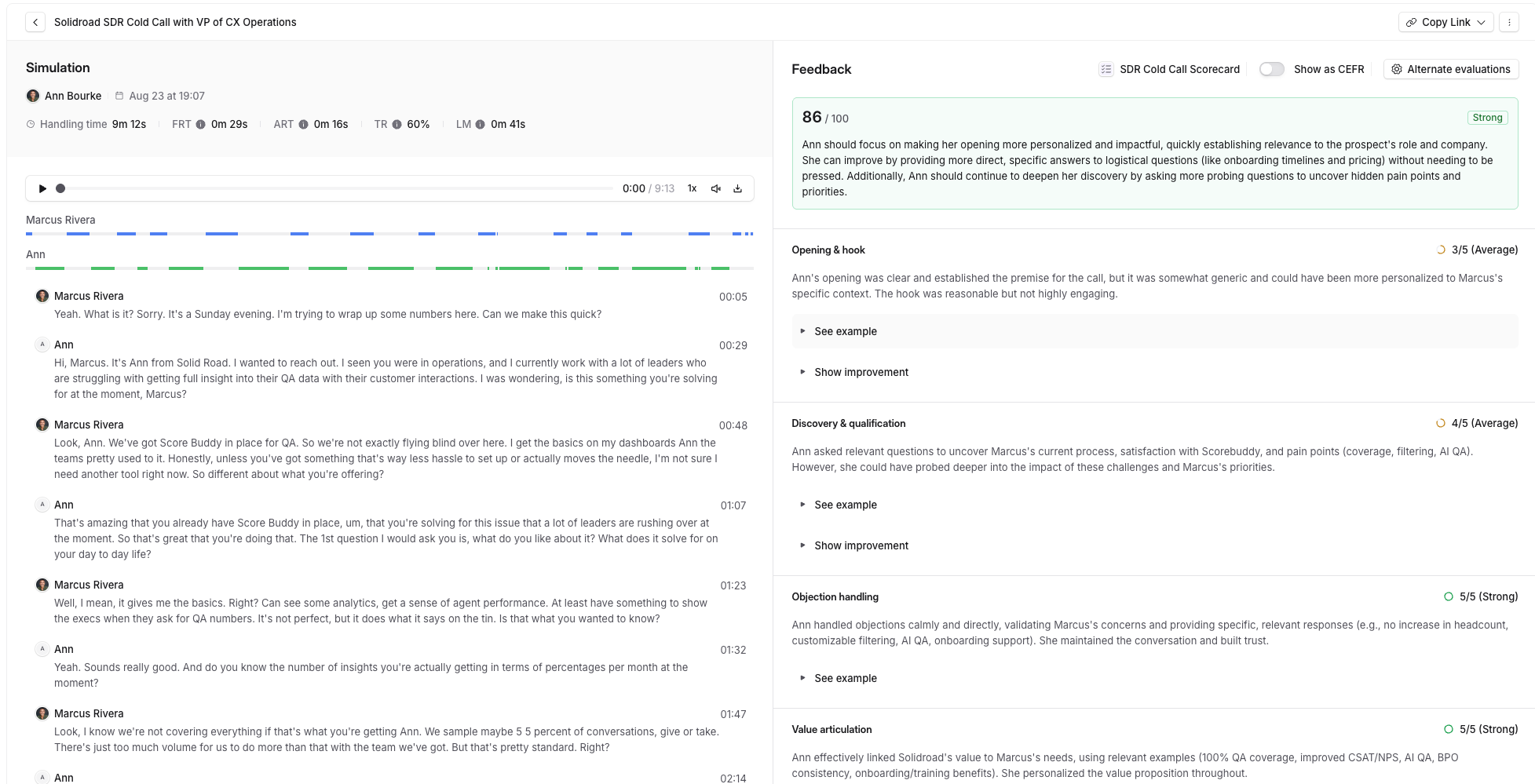1535x784 pixels.
Task: Open Alternate evaluations
Action: pyautogui.click(x=1451, y=69)
